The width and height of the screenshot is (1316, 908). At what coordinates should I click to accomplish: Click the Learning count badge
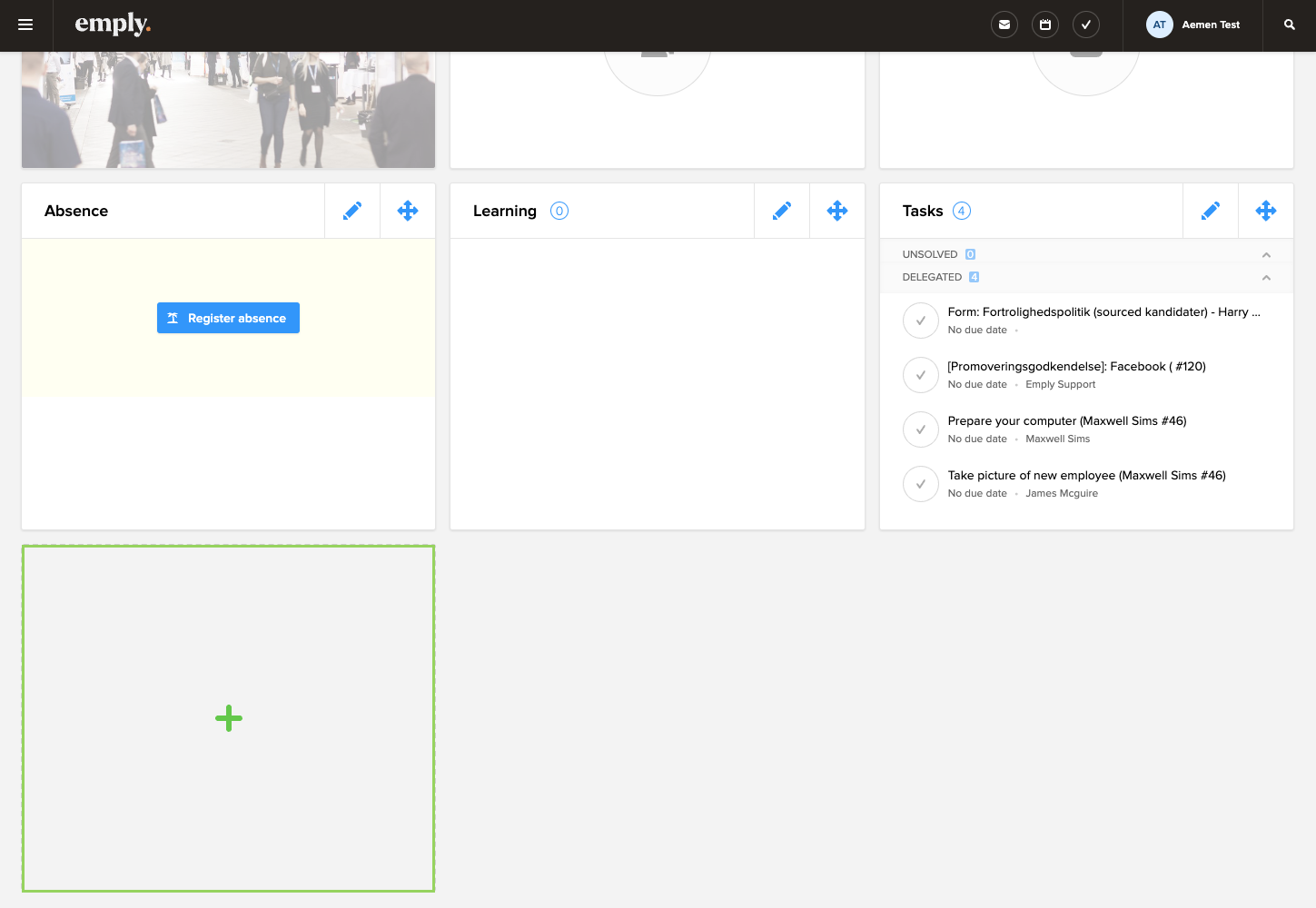(x=559, y=211)
